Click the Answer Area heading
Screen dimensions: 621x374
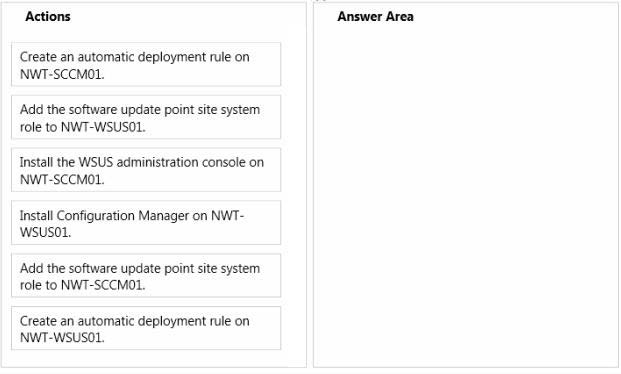(375, 17)
